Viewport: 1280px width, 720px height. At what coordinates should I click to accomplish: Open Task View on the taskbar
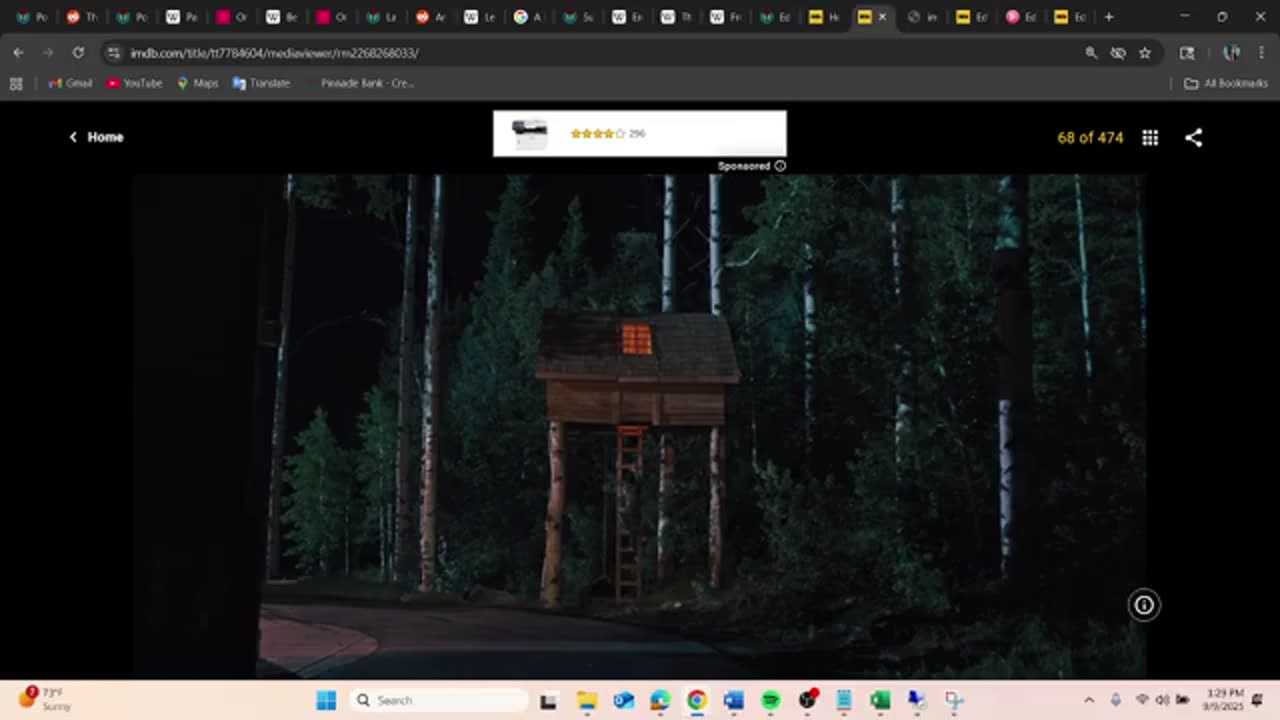pyautogui.click(x=548, y=700)
